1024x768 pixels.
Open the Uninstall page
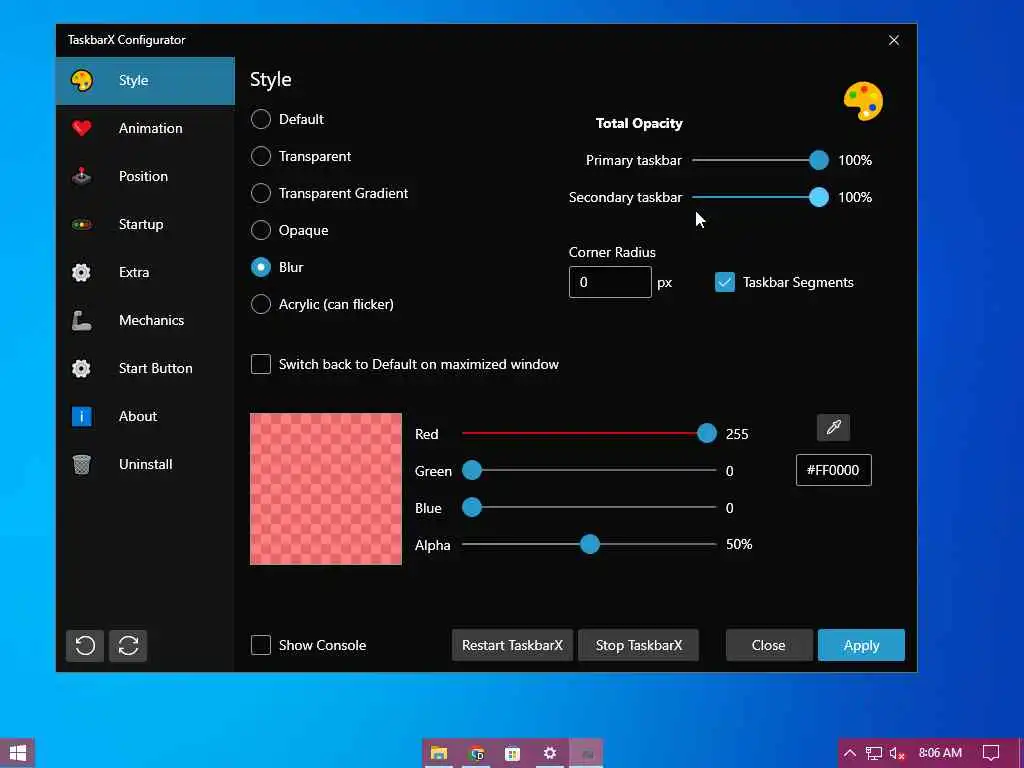(145, 464)
